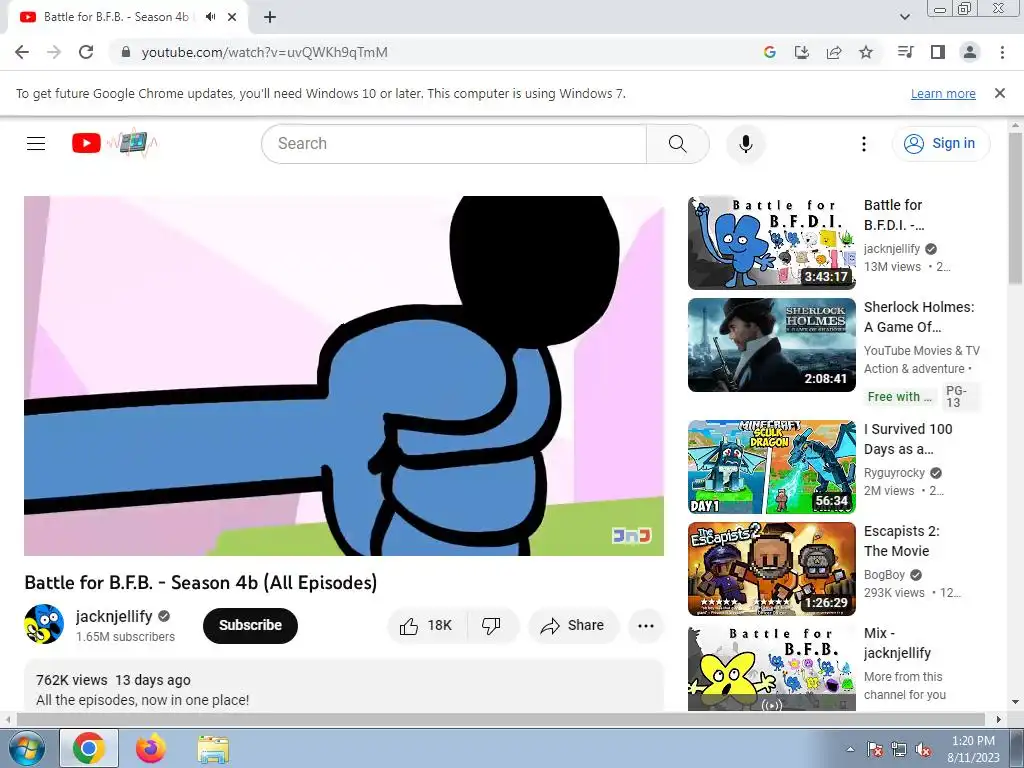Open a new tab with plus button
The image size is (1024, 768).
pyautogui.click(x=270, y=17)
